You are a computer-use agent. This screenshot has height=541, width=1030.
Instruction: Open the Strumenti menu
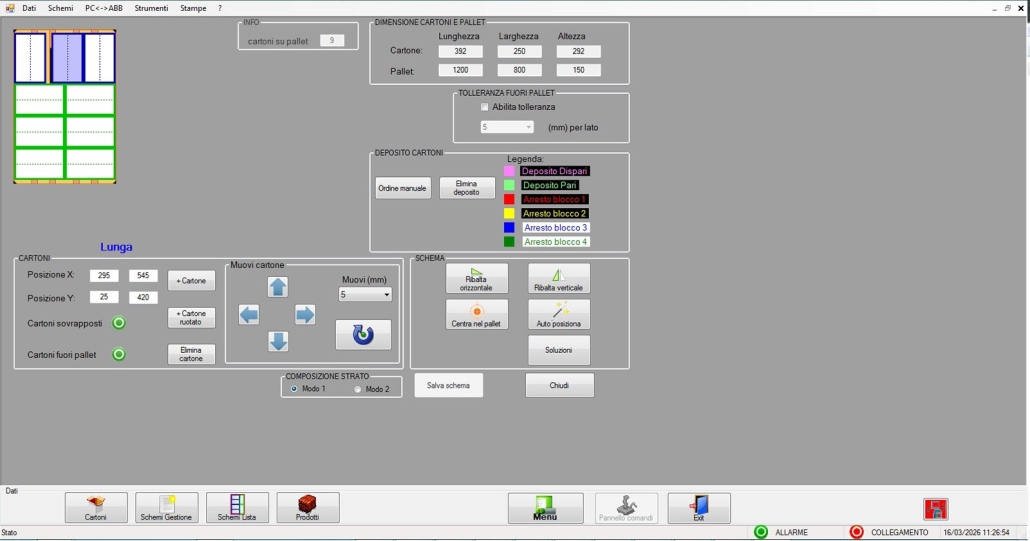[152, 8]
